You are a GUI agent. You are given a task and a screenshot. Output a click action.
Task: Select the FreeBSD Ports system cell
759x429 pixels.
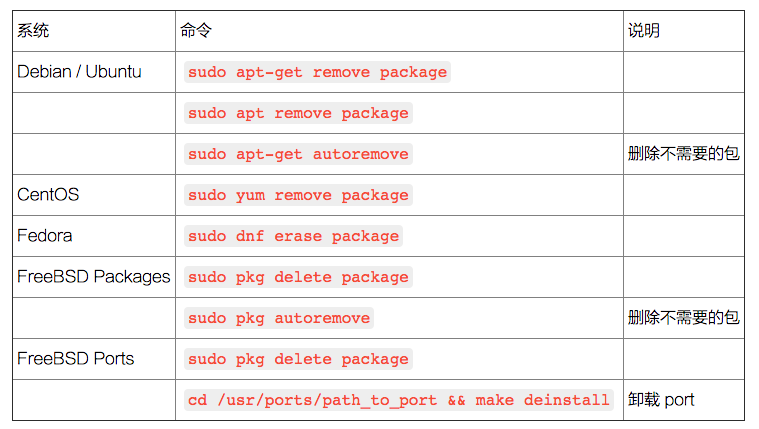coord(75,359)
